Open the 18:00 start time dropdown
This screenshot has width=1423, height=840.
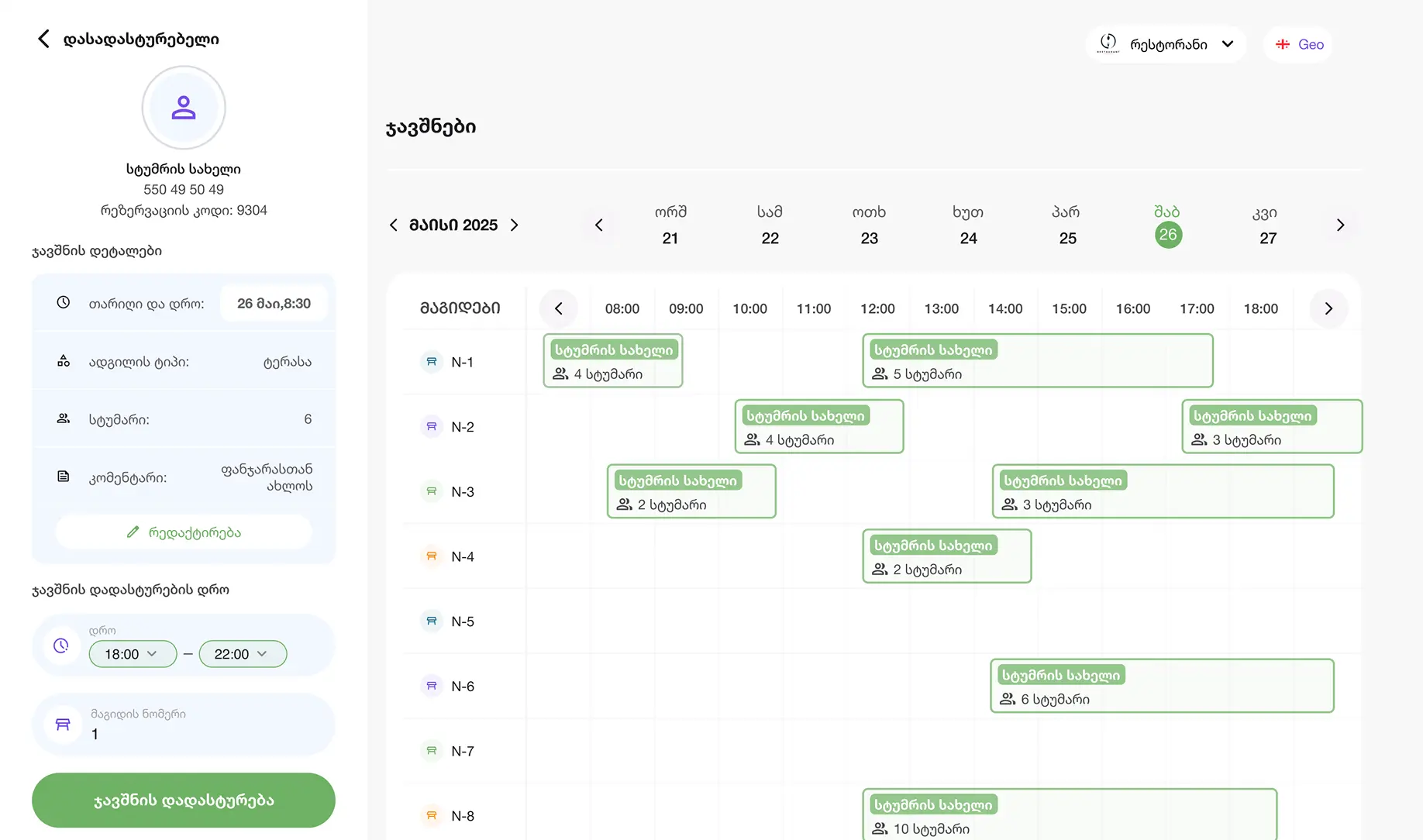point(133,654)
